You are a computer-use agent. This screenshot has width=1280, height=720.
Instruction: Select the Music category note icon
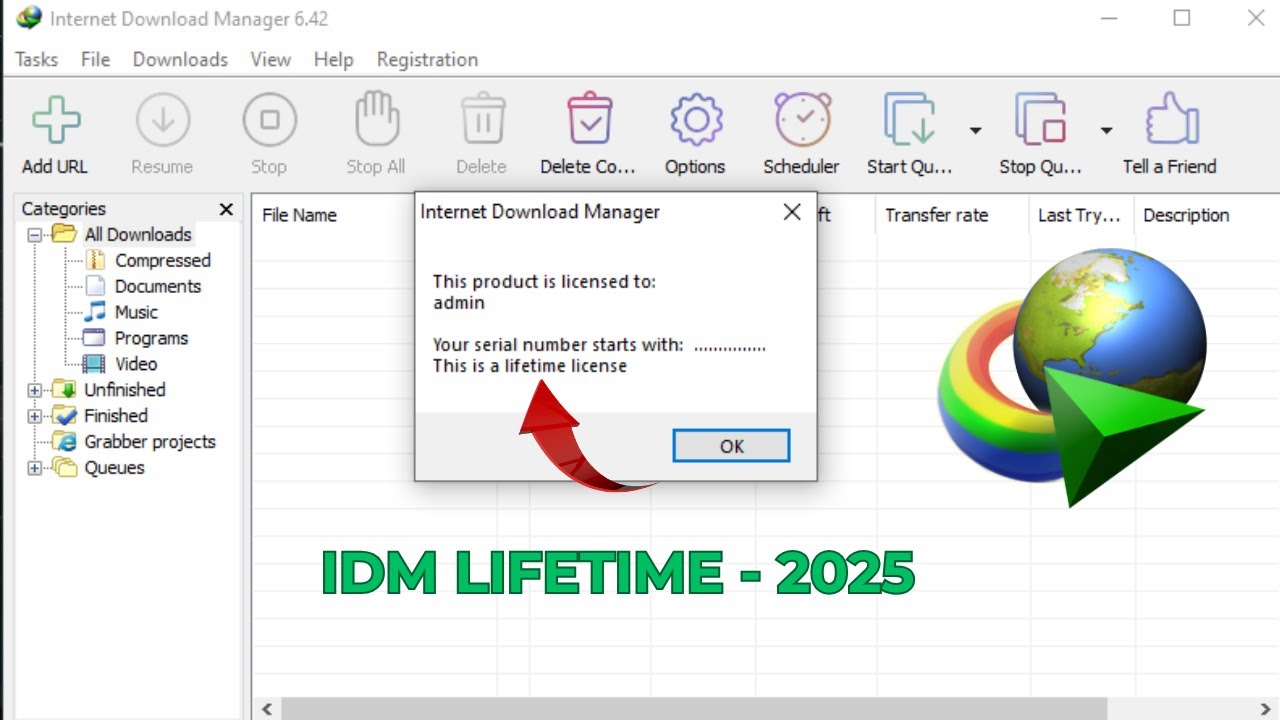tap(95, 312)
